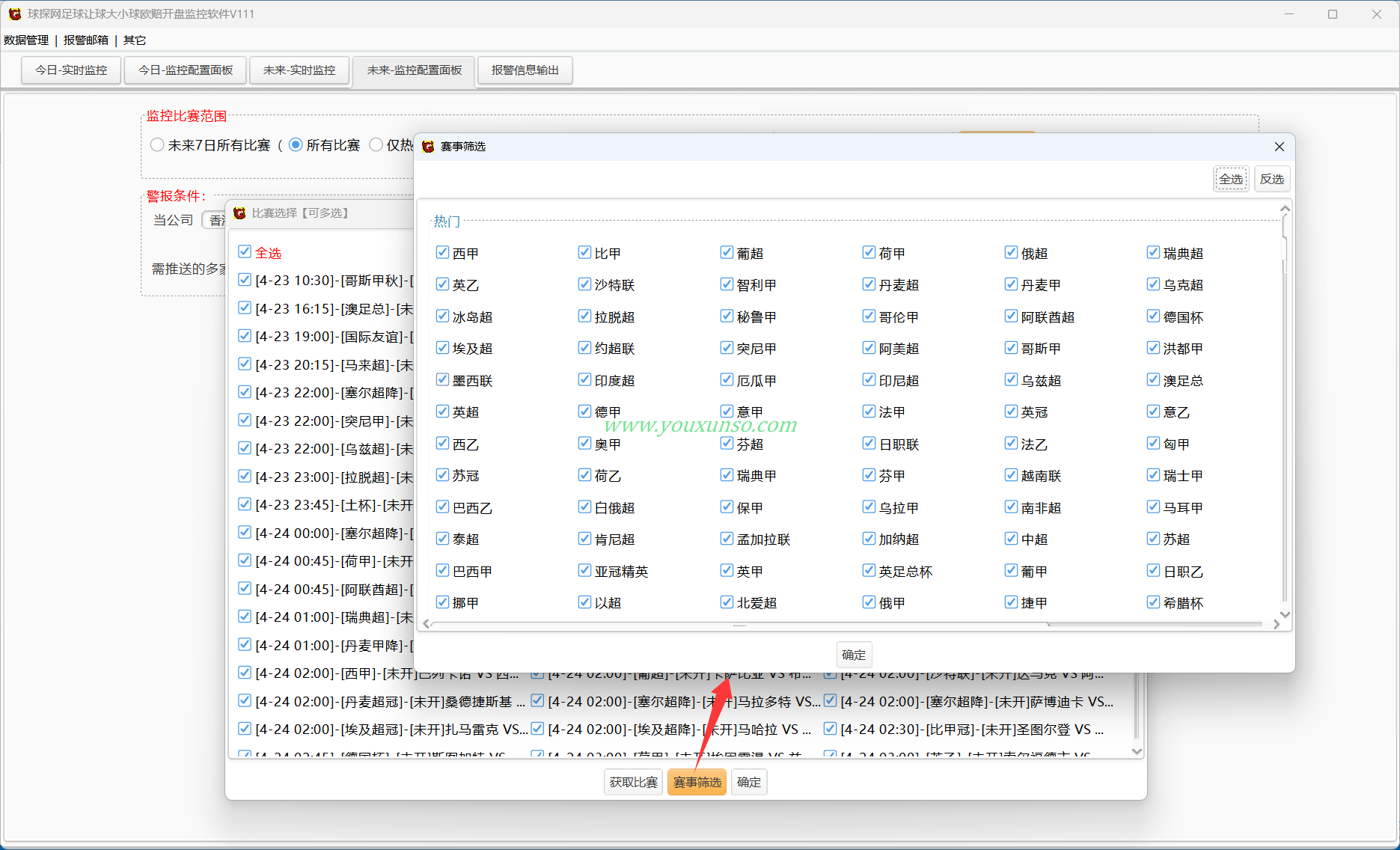Toggle the 巴西甲 checkbox
This screenshot has width=1400, height=850.
(x=442, y=571)
